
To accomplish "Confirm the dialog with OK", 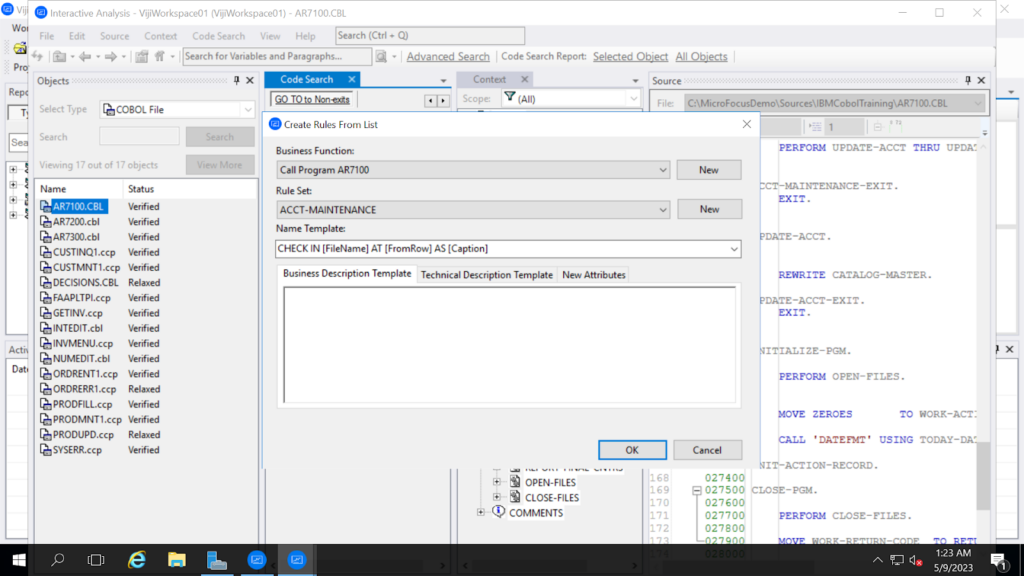I will (632, 450).
